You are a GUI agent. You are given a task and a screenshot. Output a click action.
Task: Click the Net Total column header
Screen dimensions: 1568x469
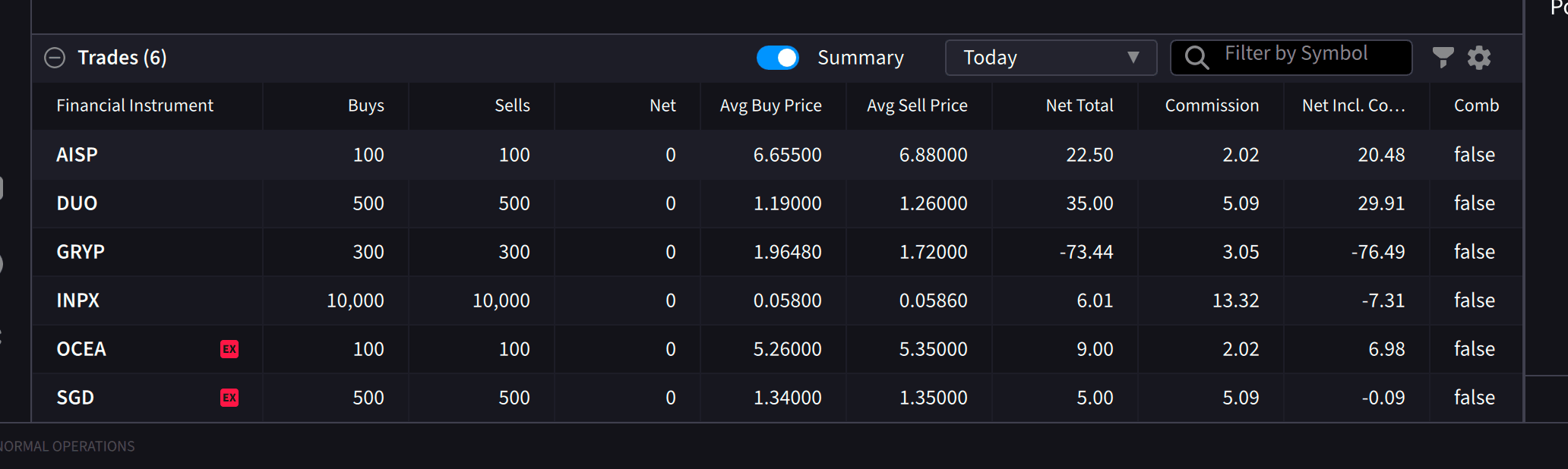point(1079,105)
